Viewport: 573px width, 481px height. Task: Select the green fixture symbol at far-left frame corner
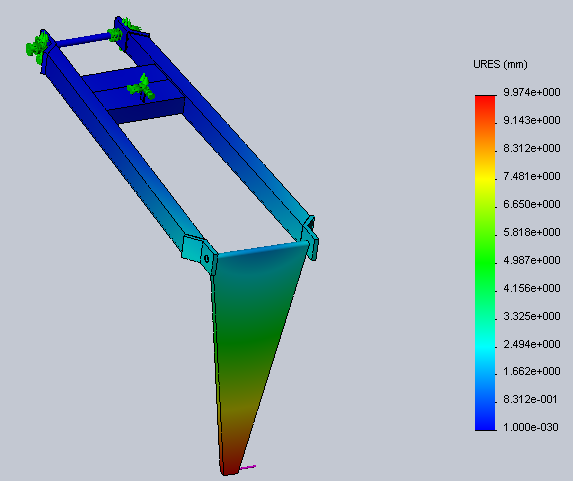coord(37,48)
